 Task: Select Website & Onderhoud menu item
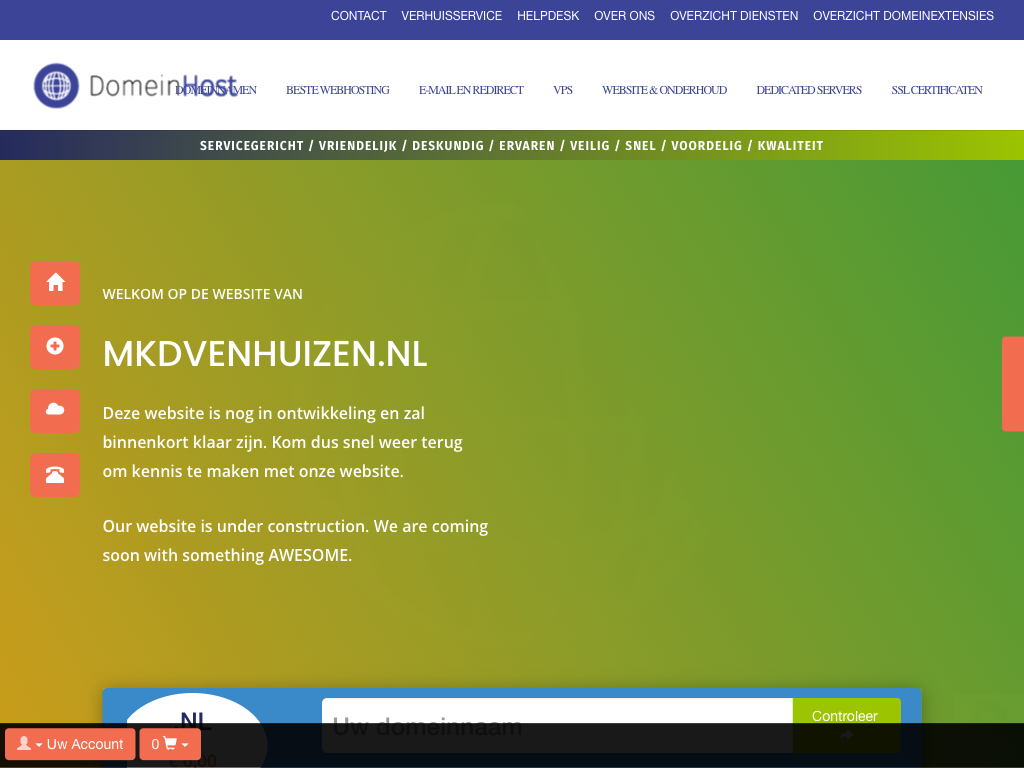coord(664,90)
